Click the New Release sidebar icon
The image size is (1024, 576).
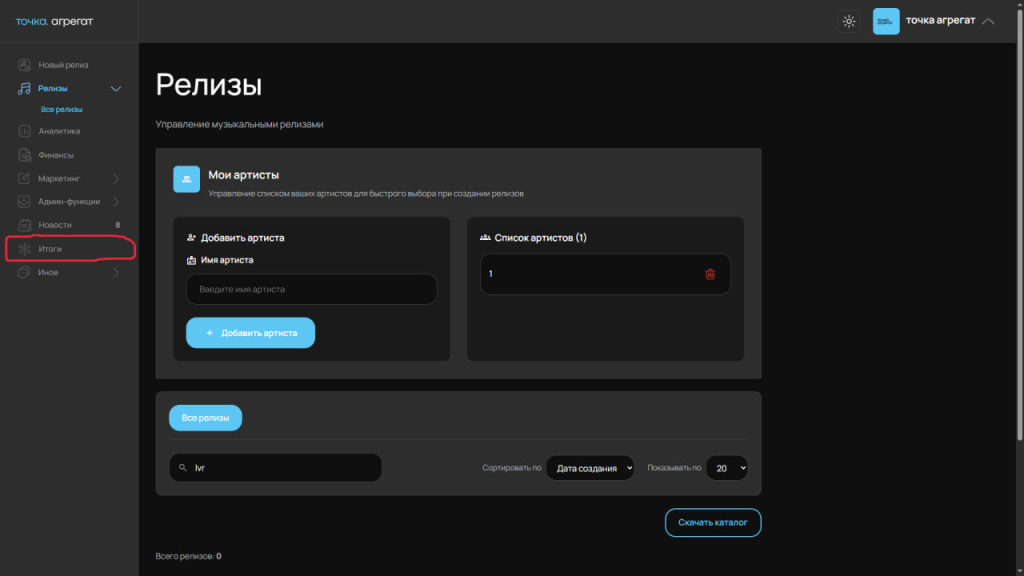click(25, 65)
